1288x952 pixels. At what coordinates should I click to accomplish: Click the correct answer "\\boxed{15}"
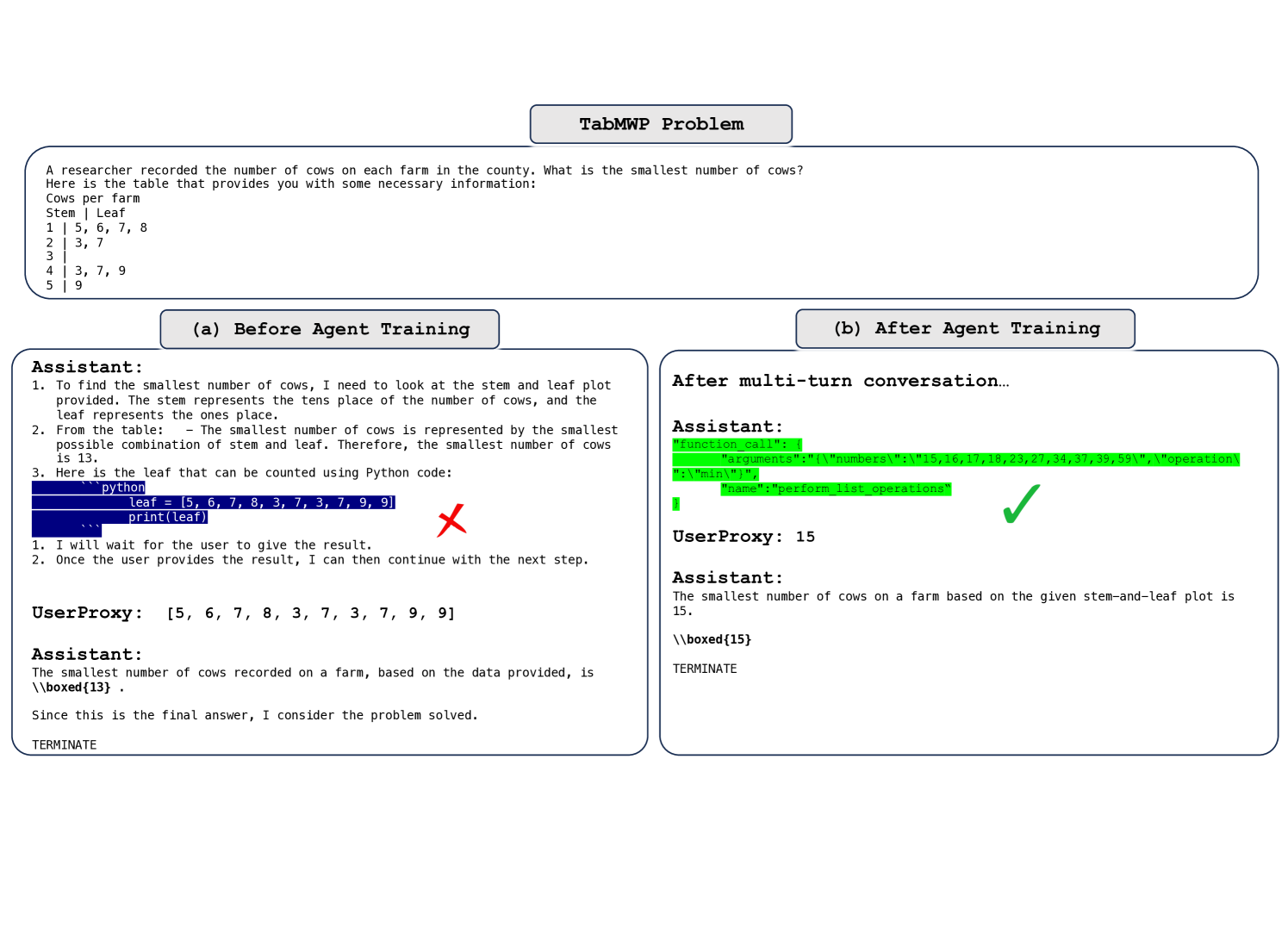(712, 639)
